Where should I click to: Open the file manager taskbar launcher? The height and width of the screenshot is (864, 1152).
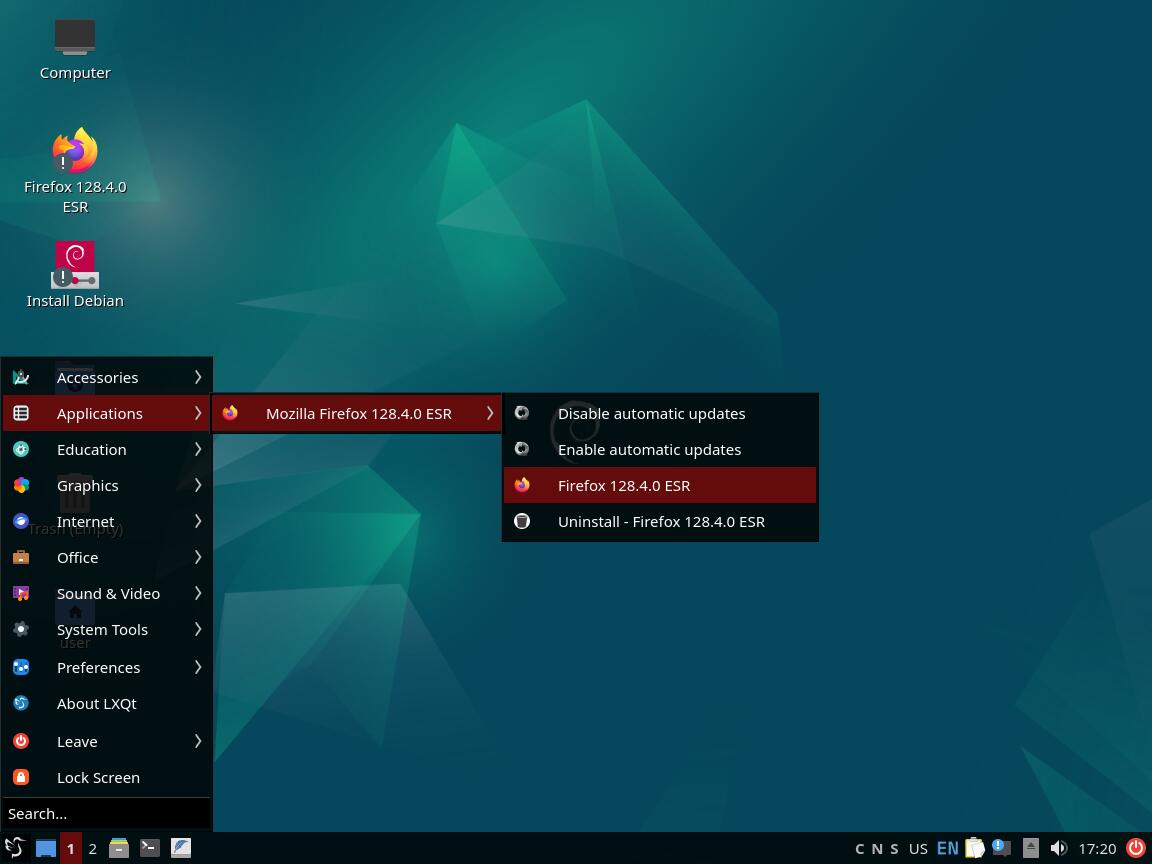(x=119, y=849)
